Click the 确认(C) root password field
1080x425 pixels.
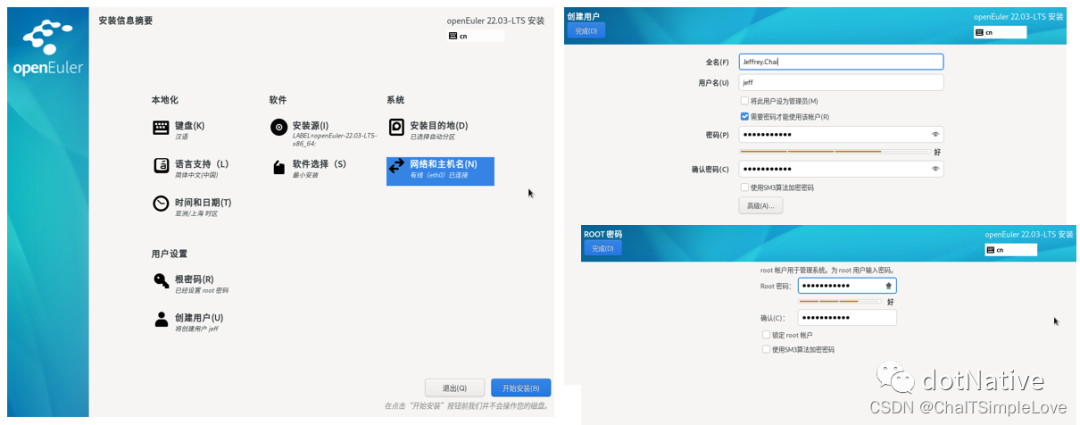click(x=847, y=318)
